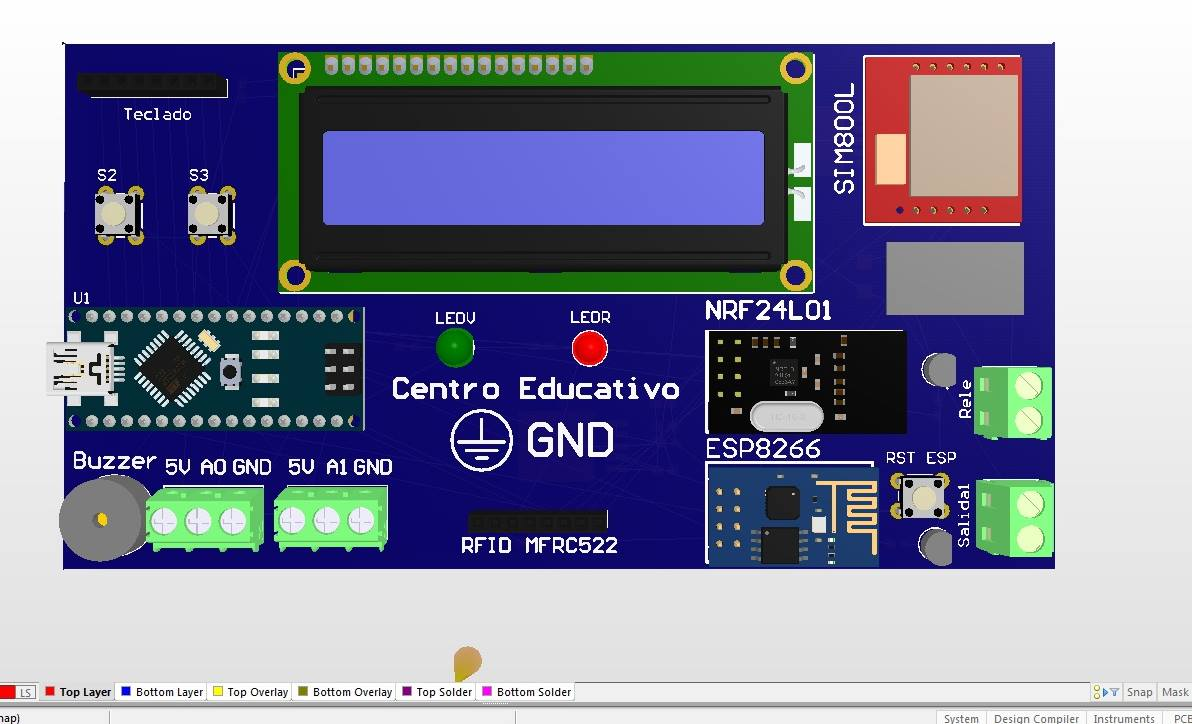Open the System panel button
This screenshot has width=1192, height=724.
(x=961, y=718)
